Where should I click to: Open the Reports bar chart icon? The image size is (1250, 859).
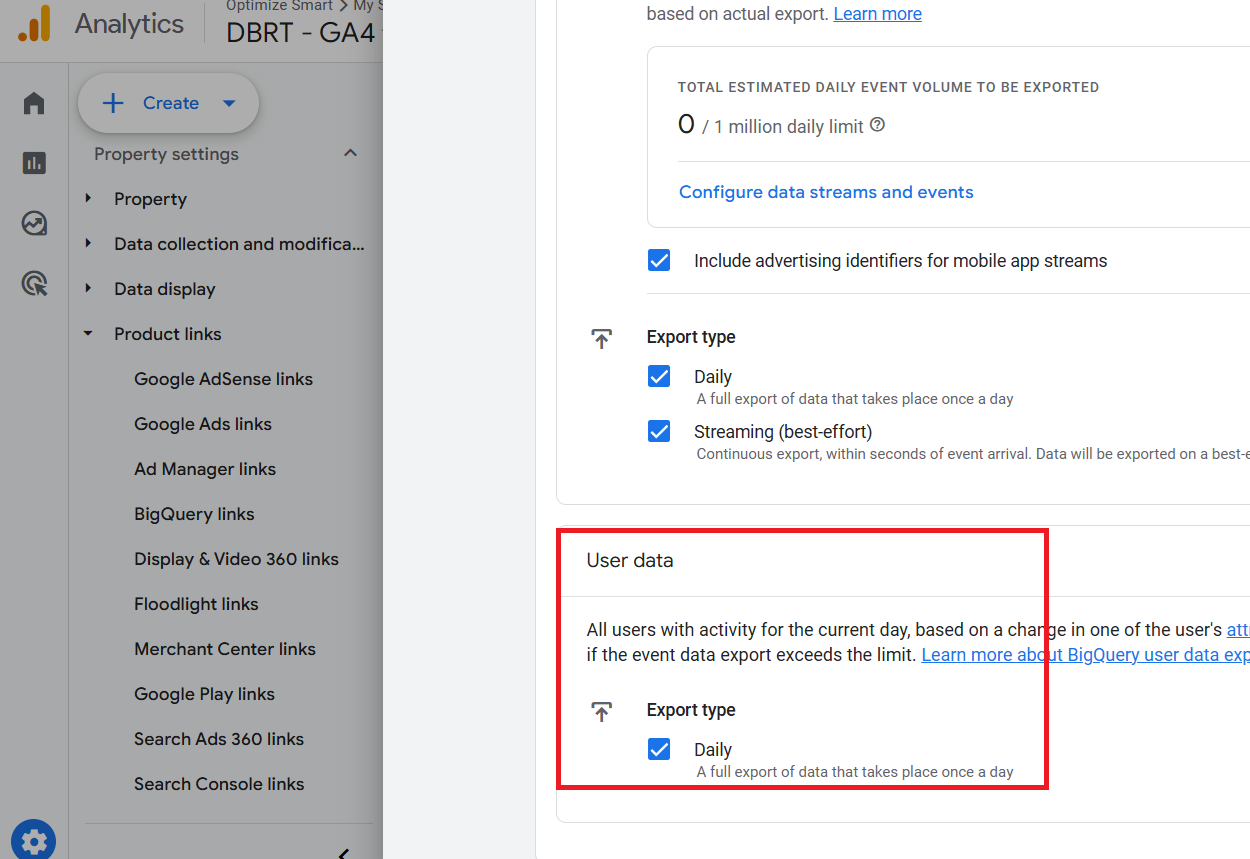tap(34, 163)
